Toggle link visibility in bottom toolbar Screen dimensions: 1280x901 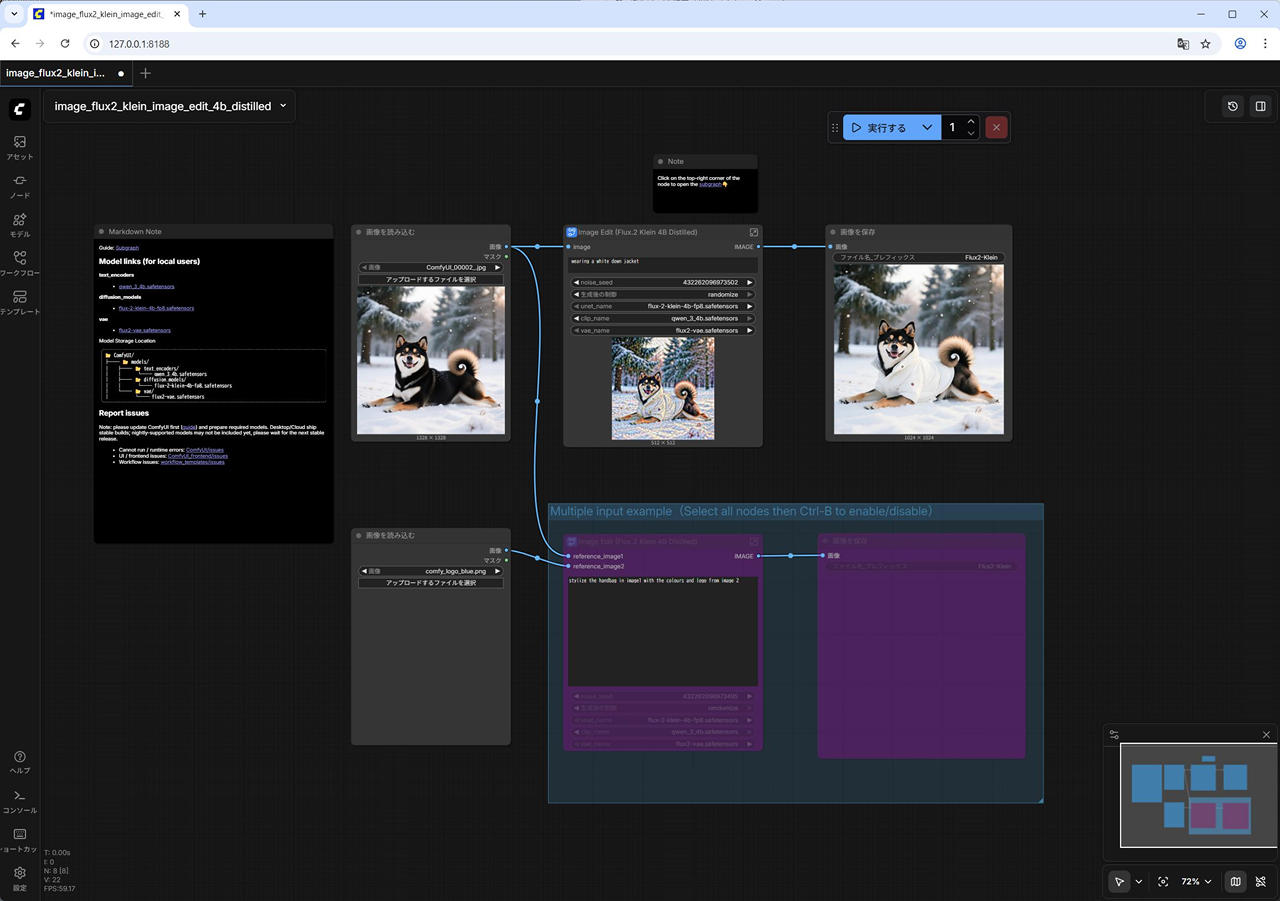[x=1261, y=882]
